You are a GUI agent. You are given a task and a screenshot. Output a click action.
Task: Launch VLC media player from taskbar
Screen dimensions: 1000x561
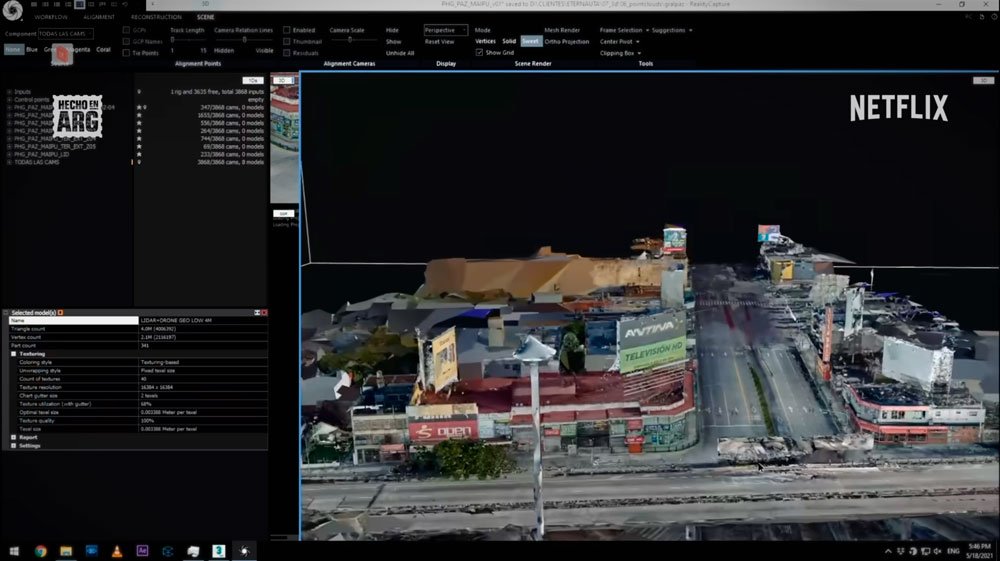[117, 550]
